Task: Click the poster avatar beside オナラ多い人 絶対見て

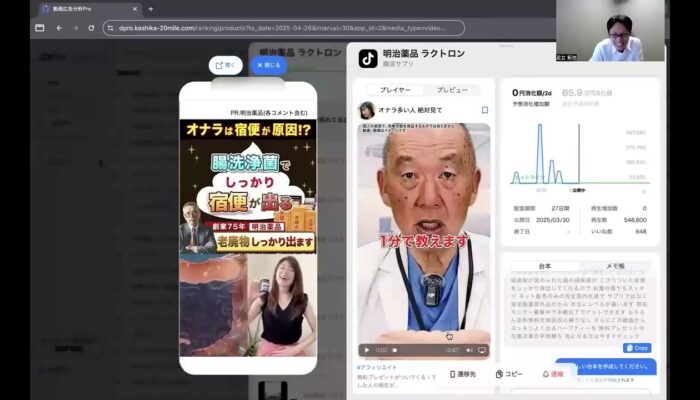Action: click(367, 110)
